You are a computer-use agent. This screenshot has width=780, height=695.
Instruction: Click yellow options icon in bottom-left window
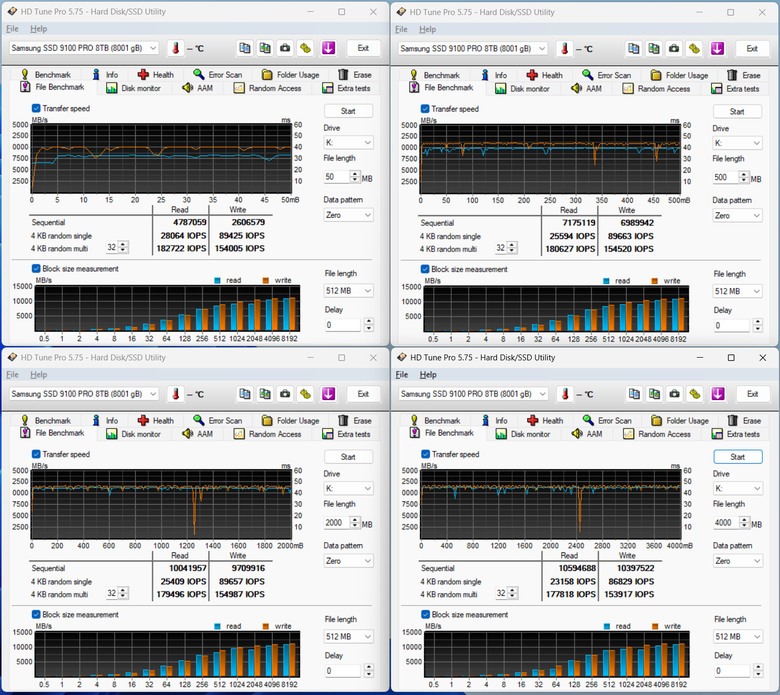pos(305,394)
